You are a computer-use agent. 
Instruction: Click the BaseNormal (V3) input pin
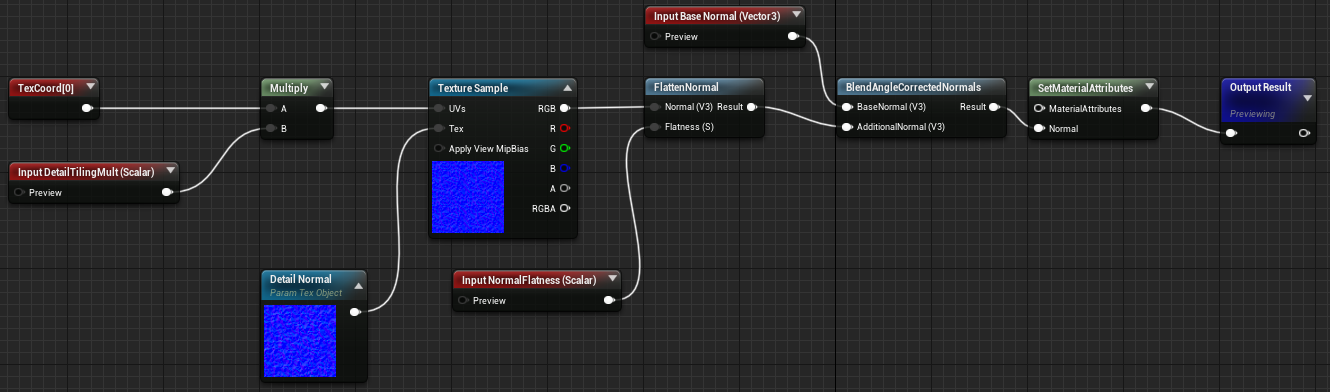[x=848, y=107]
